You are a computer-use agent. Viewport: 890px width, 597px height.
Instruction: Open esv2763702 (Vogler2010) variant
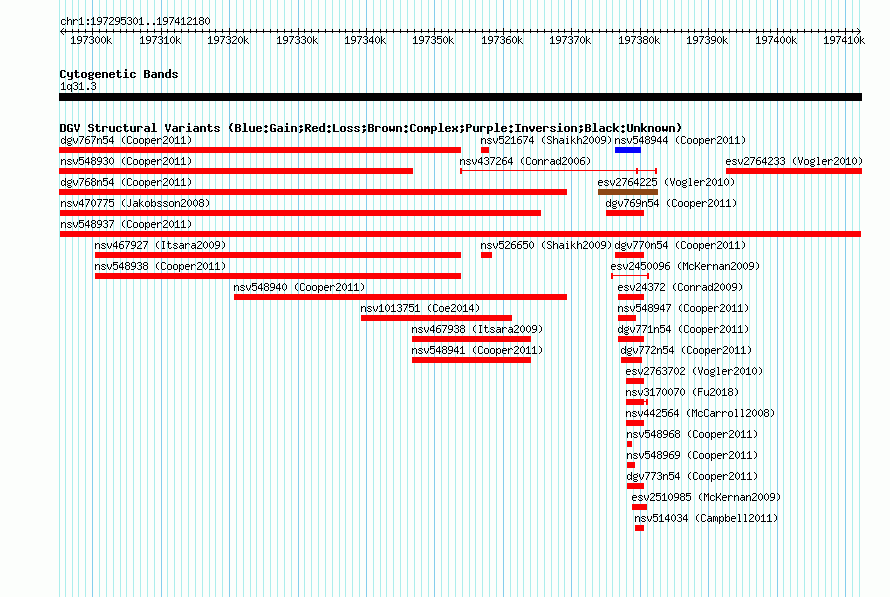pyautogui.click(x=694, y=371)
